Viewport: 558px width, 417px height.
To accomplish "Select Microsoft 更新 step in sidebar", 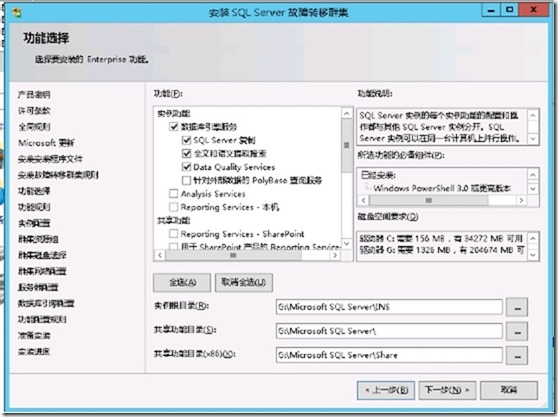I will (46, 143).
